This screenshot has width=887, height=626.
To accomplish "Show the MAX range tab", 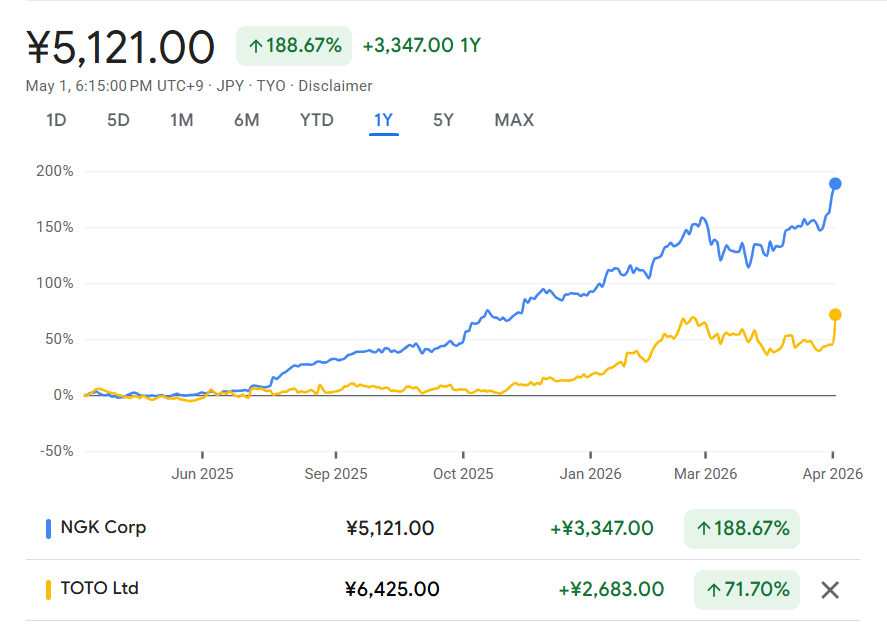I will pos(514,120).
